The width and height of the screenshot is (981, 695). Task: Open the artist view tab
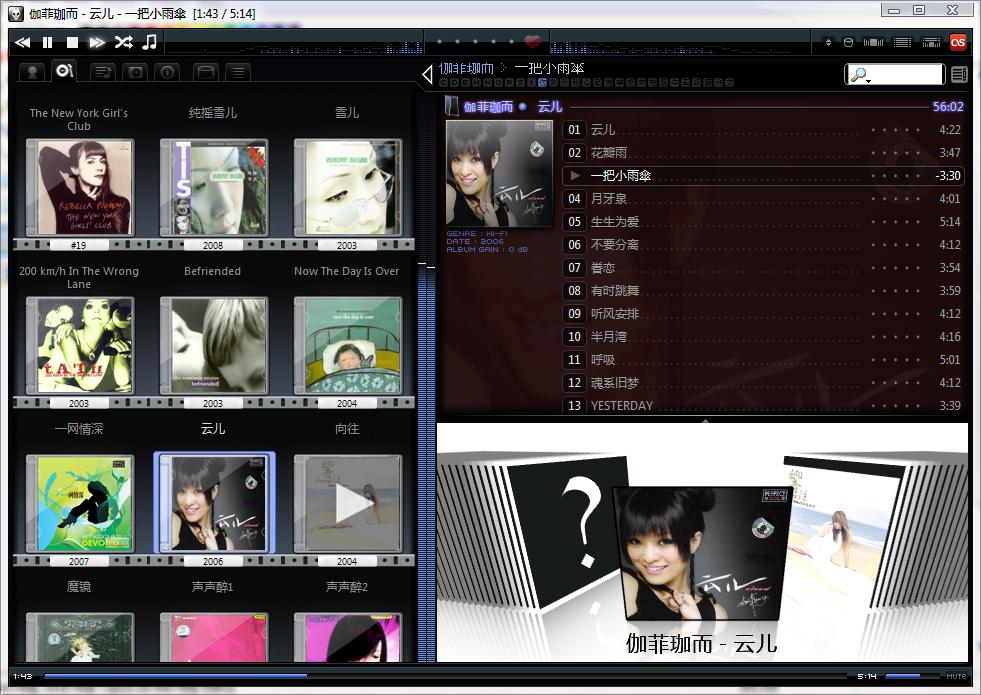[32, 72]
